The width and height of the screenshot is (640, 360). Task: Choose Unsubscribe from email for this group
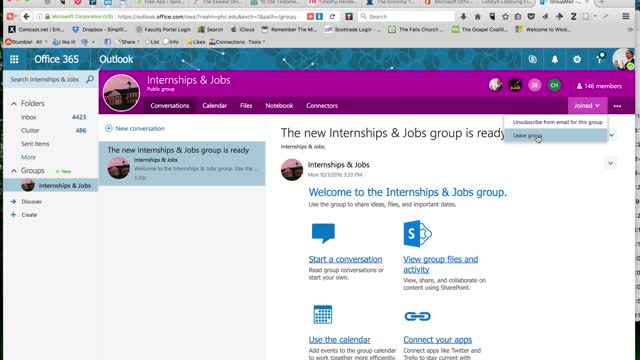pyautogui.click(x=557, y=122)
